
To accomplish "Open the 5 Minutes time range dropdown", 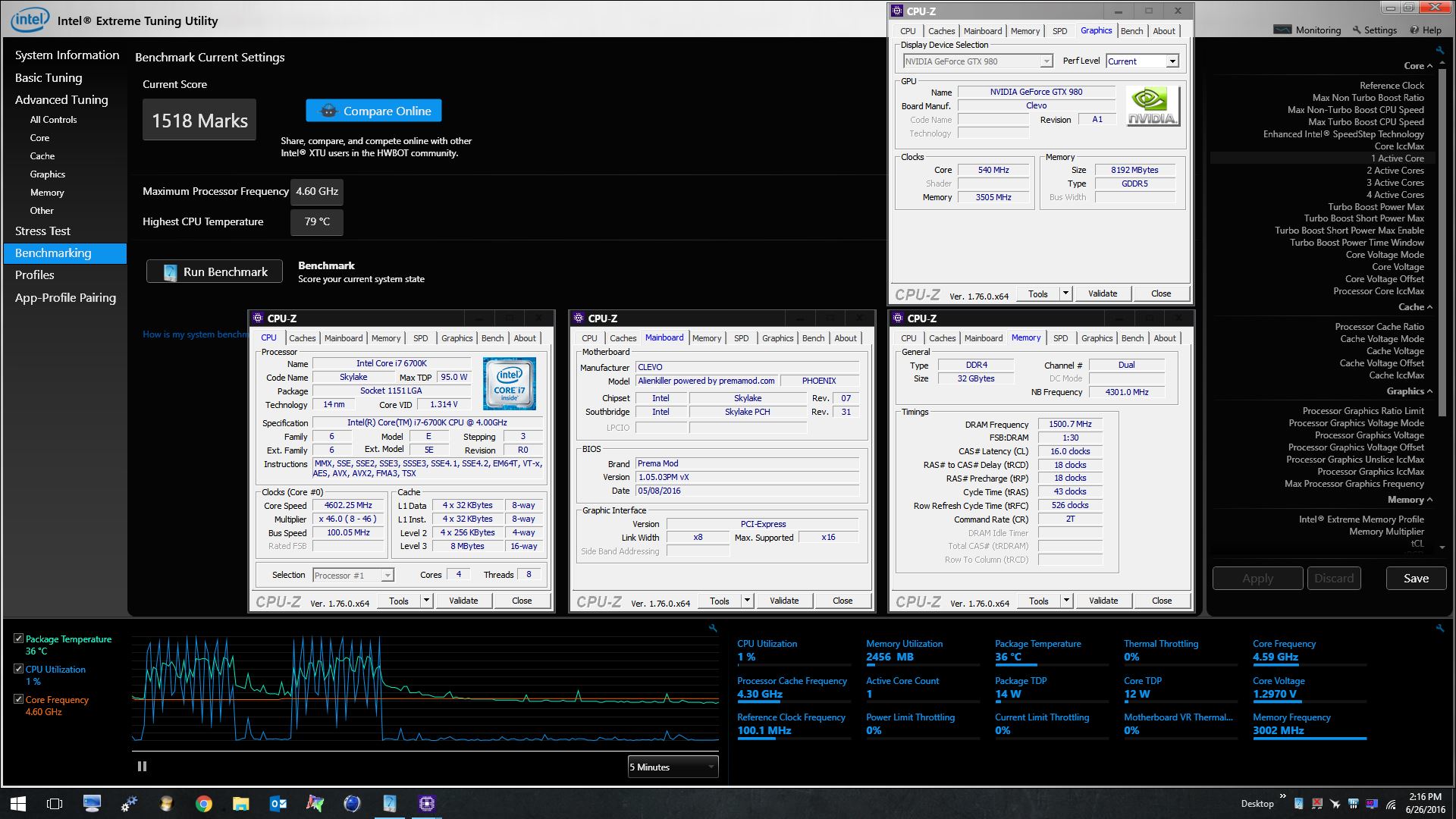I will pos(673,767).
